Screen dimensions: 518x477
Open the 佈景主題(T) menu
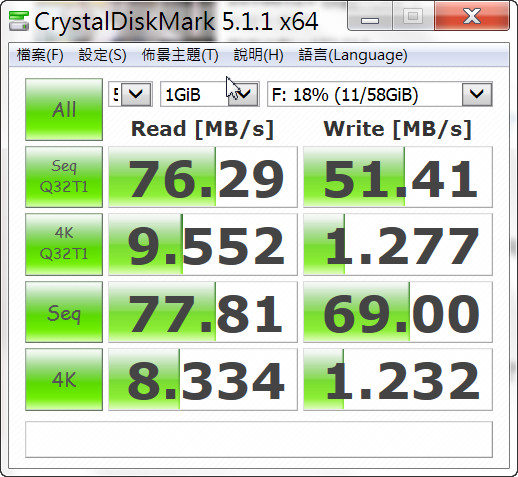point(180,55)
